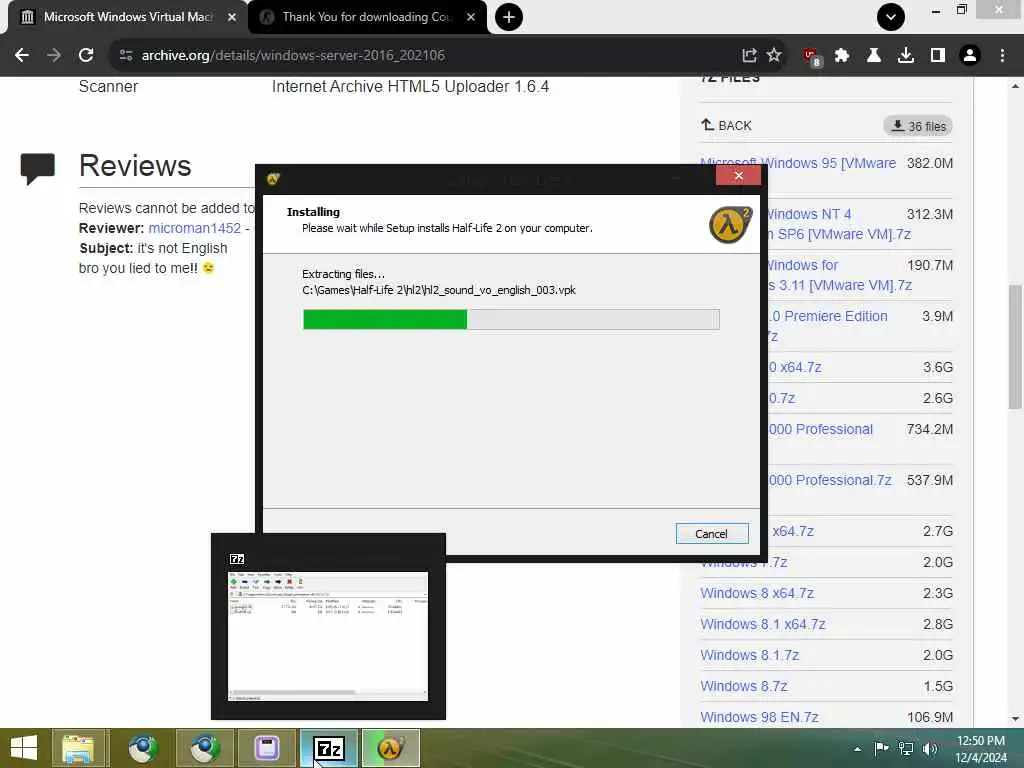Close the Thank You for downloading tab

click(x=471, y=17)
